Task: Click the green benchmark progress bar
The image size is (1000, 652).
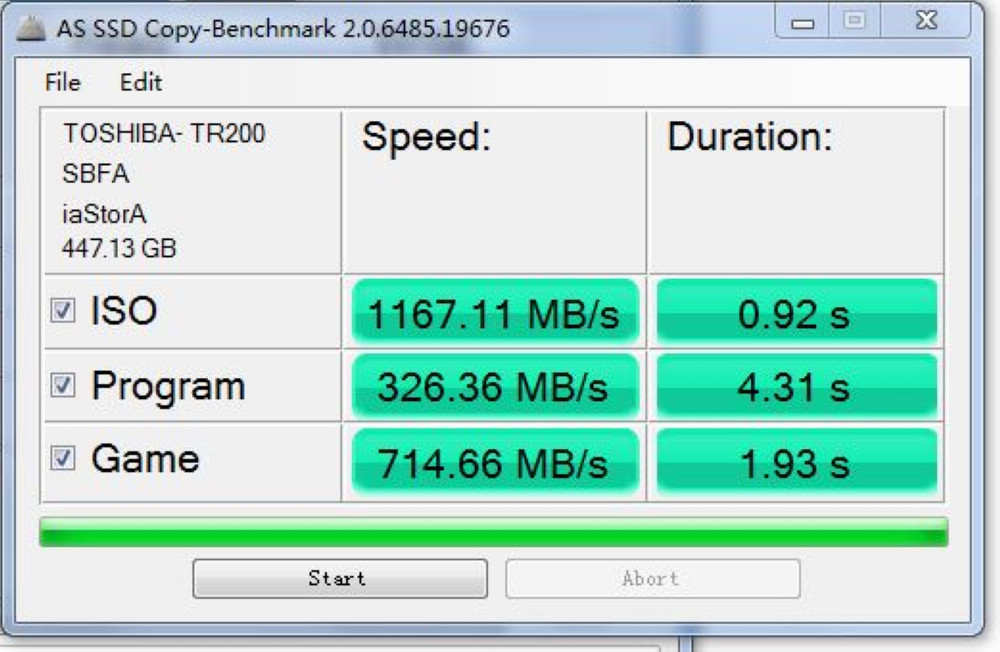Action: [x=494, y=532]
